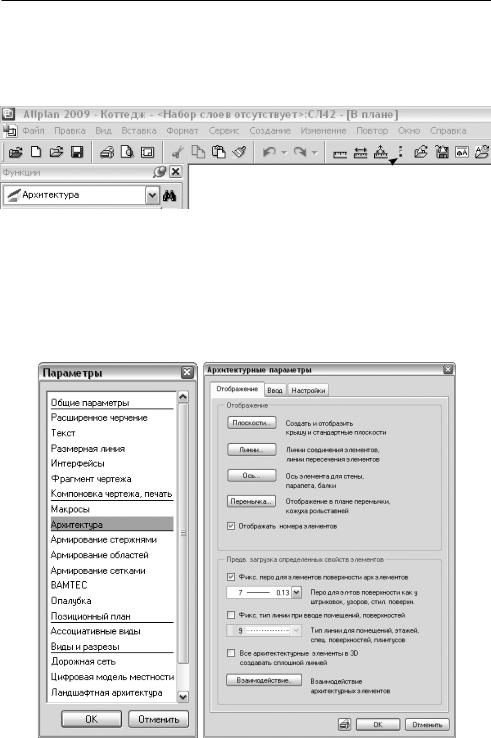Enable 'Фикс. тип линии при вводе помещений' checkbox
491x738 pixels.
coord(231,615)
